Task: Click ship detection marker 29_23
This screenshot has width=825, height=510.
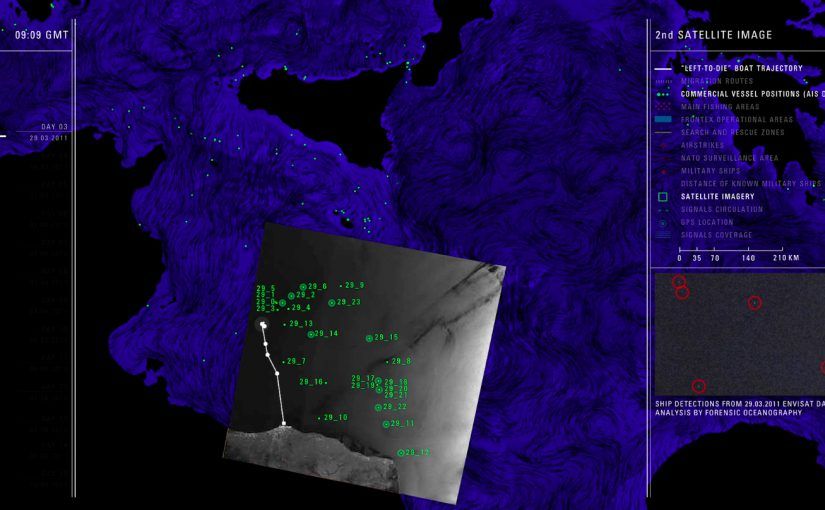Action: coord(331,303)
